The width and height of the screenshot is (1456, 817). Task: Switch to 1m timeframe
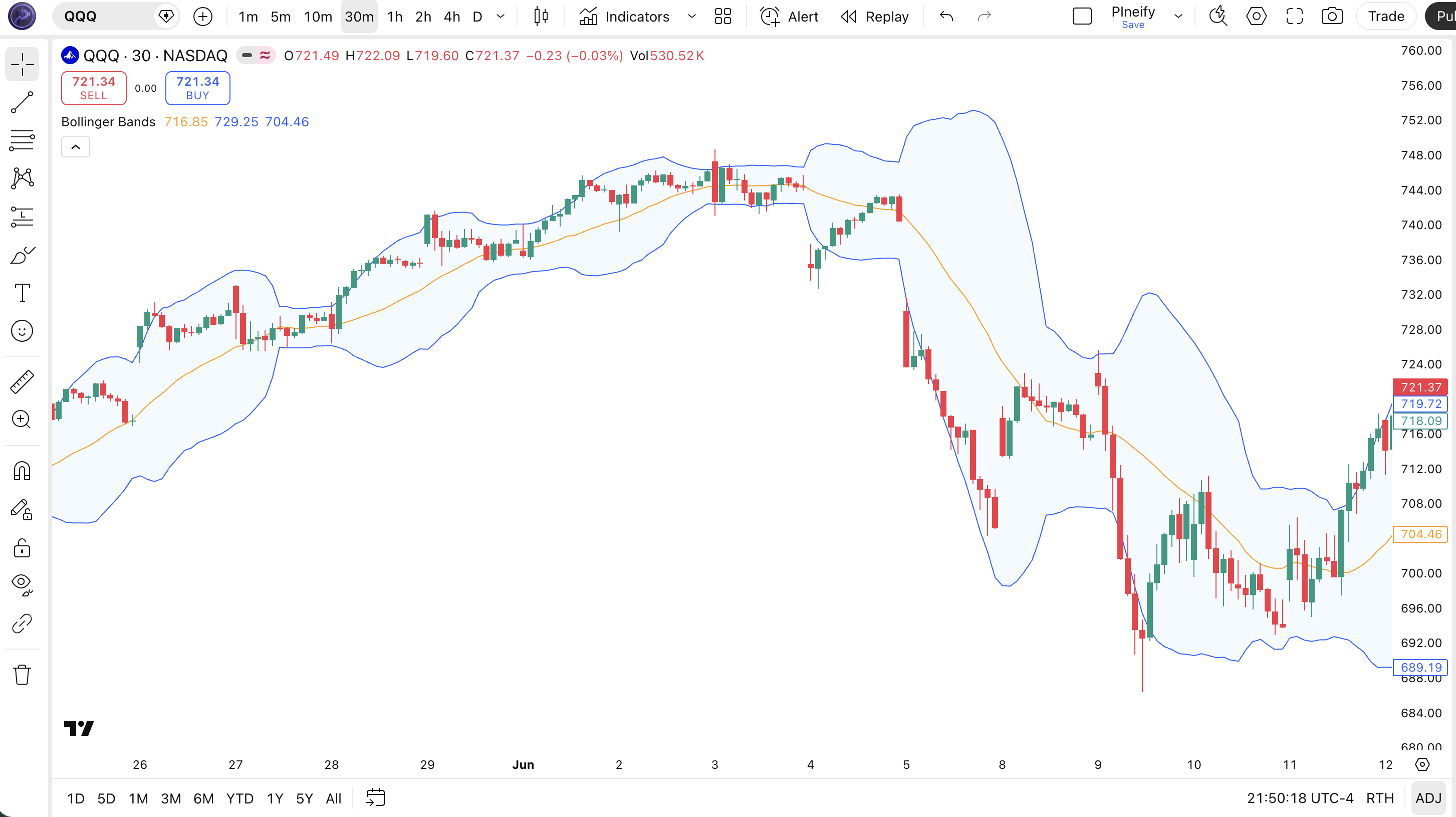tap(248, 17)
